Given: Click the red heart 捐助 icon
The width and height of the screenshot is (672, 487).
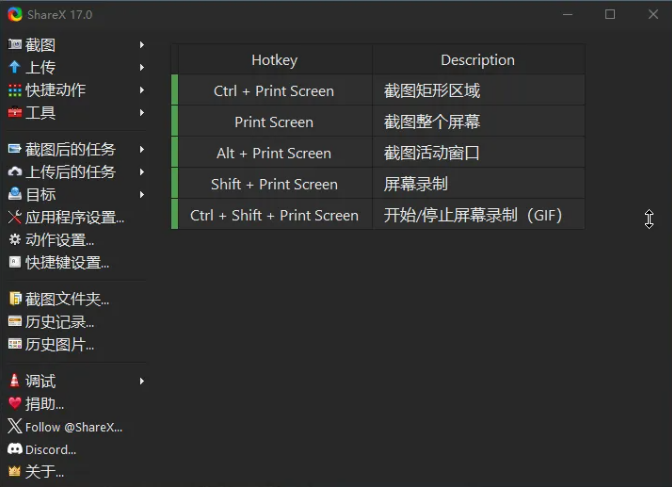Looking at the screenshot, I should coord(15,403).
